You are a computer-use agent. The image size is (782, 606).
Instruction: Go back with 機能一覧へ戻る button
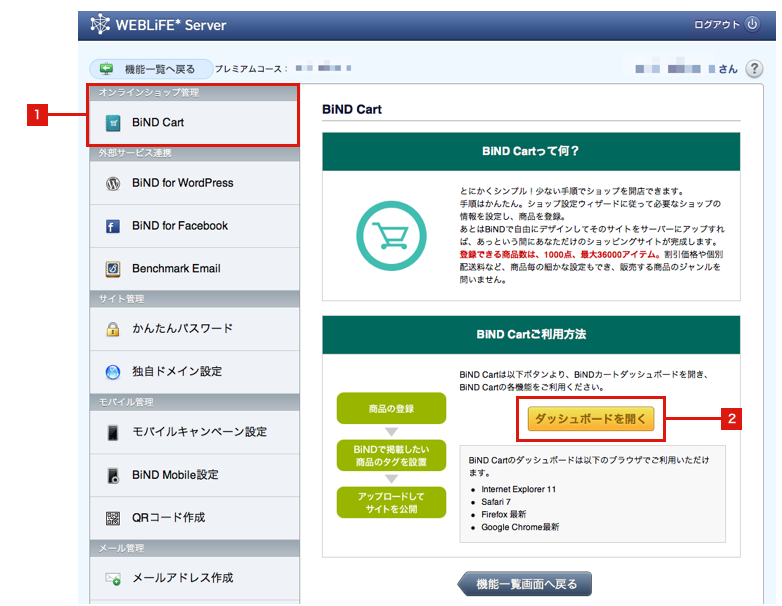(152, 69)
